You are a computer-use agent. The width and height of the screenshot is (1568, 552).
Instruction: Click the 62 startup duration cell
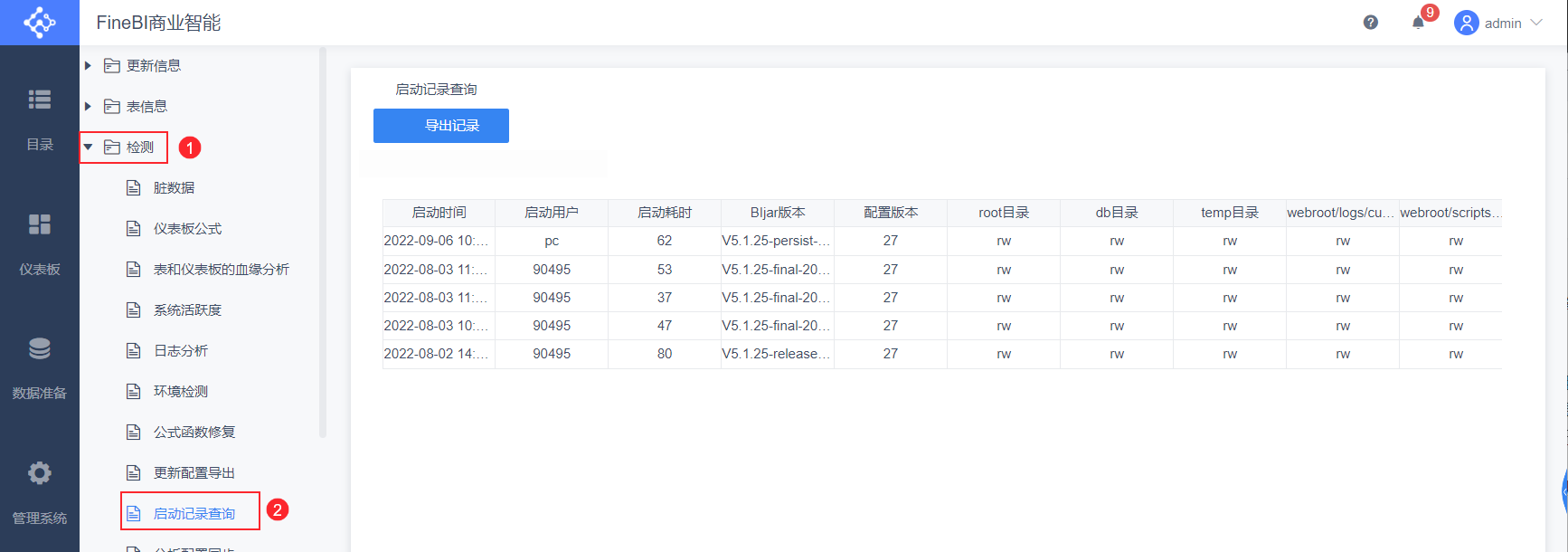click(665, 241)
